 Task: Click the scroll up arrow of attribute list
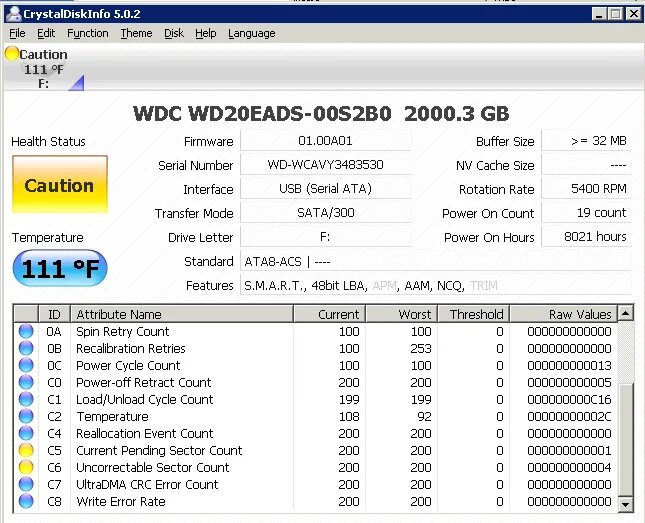click(x=626, y=314)
